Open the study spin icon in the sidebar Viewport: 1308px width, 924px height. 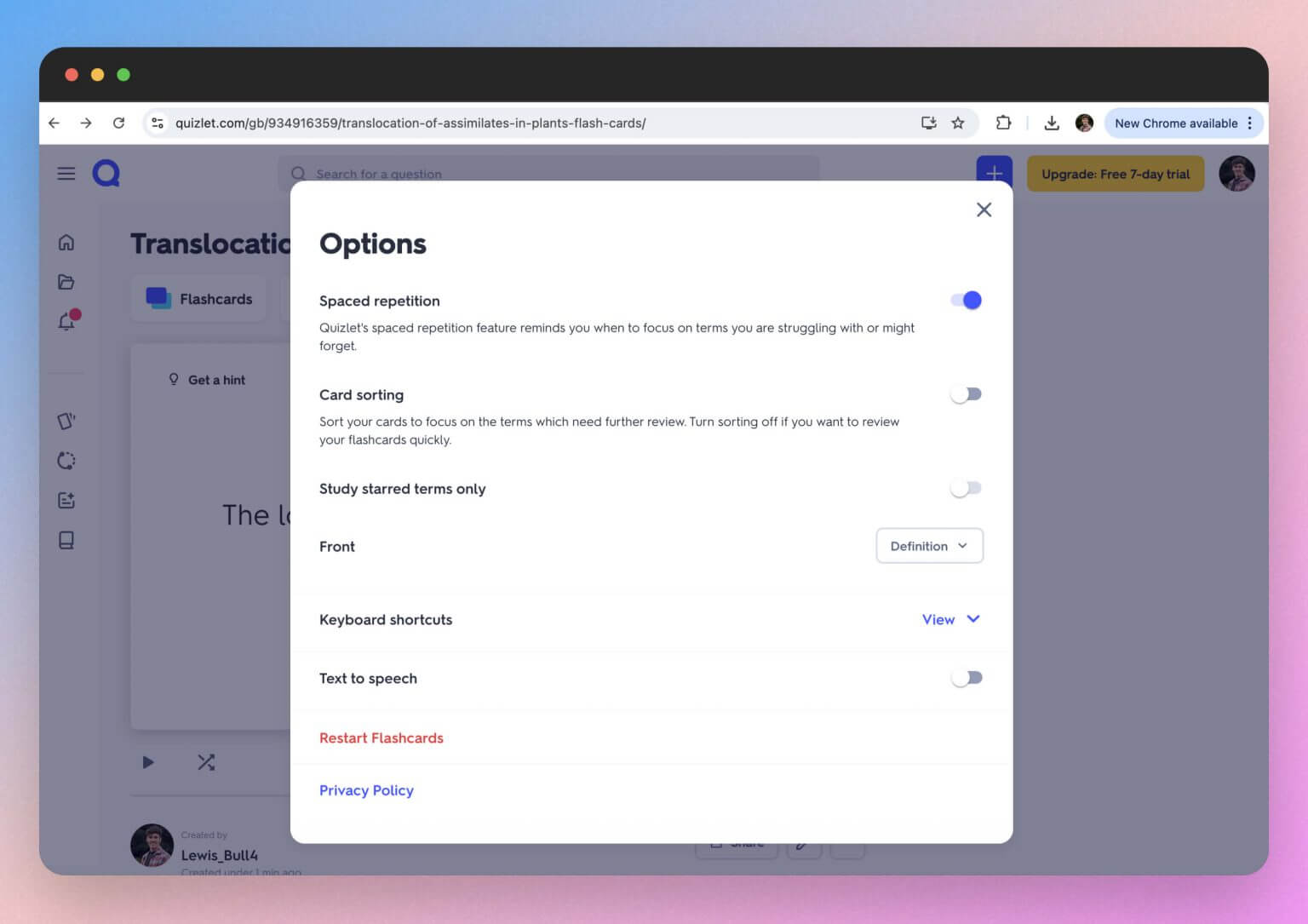[x=66, y=461]
